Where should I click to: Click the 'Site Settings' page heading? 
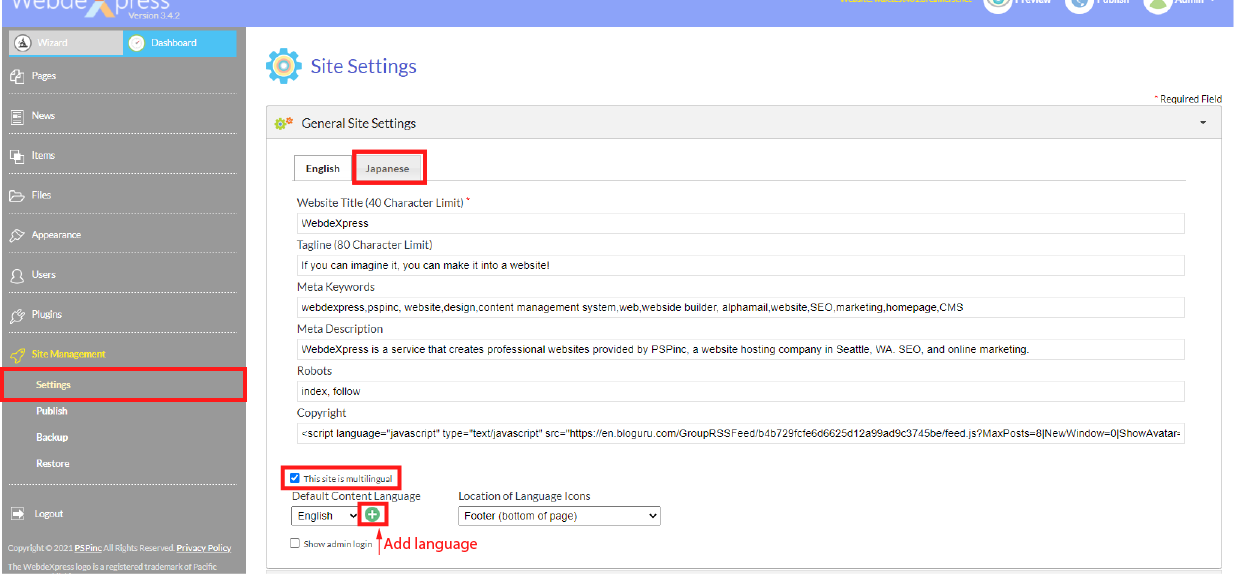click(x=364, y=67)
